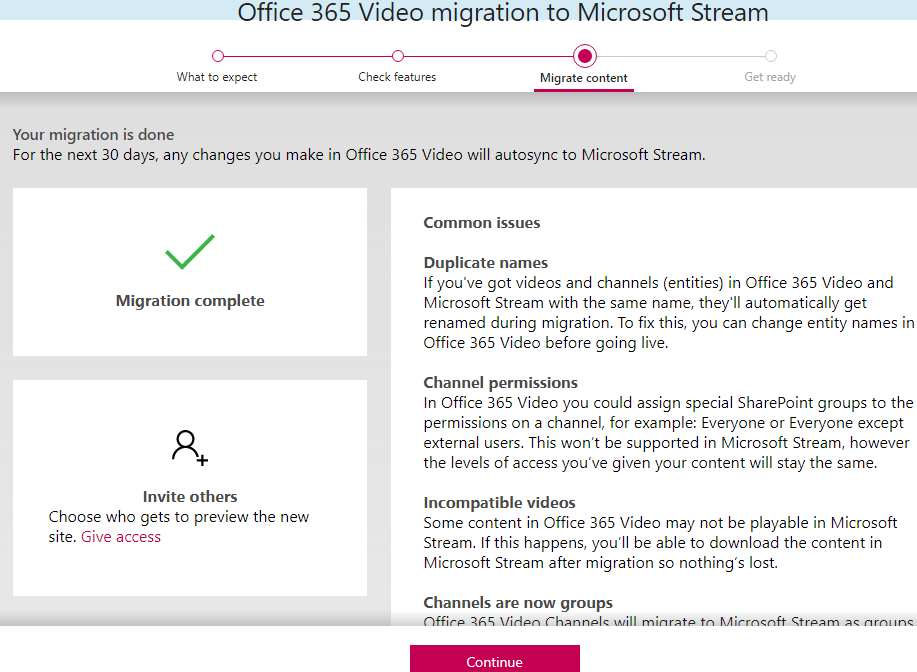Screen dimensions: 917x672
Task: Click the Channels are now groups heading
Action: [518, 603]
